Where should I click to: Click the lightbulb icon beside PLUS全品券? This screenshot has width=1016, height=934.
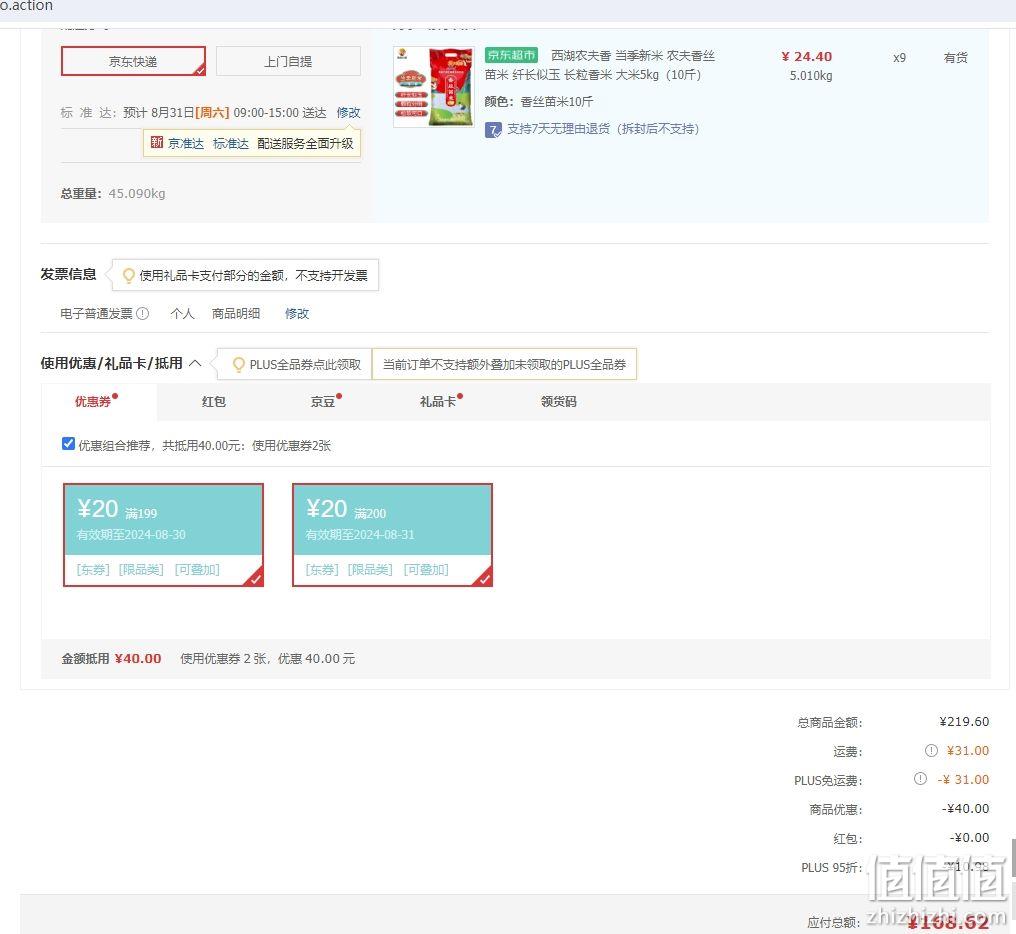pyautogui.click(x=238, y=364)
